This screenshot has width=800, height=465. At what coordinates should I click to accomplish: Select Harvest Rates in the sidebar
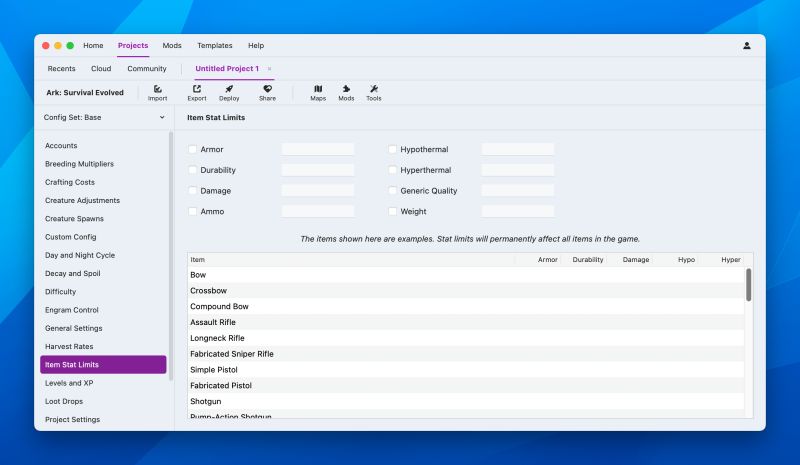click(103, 347)
